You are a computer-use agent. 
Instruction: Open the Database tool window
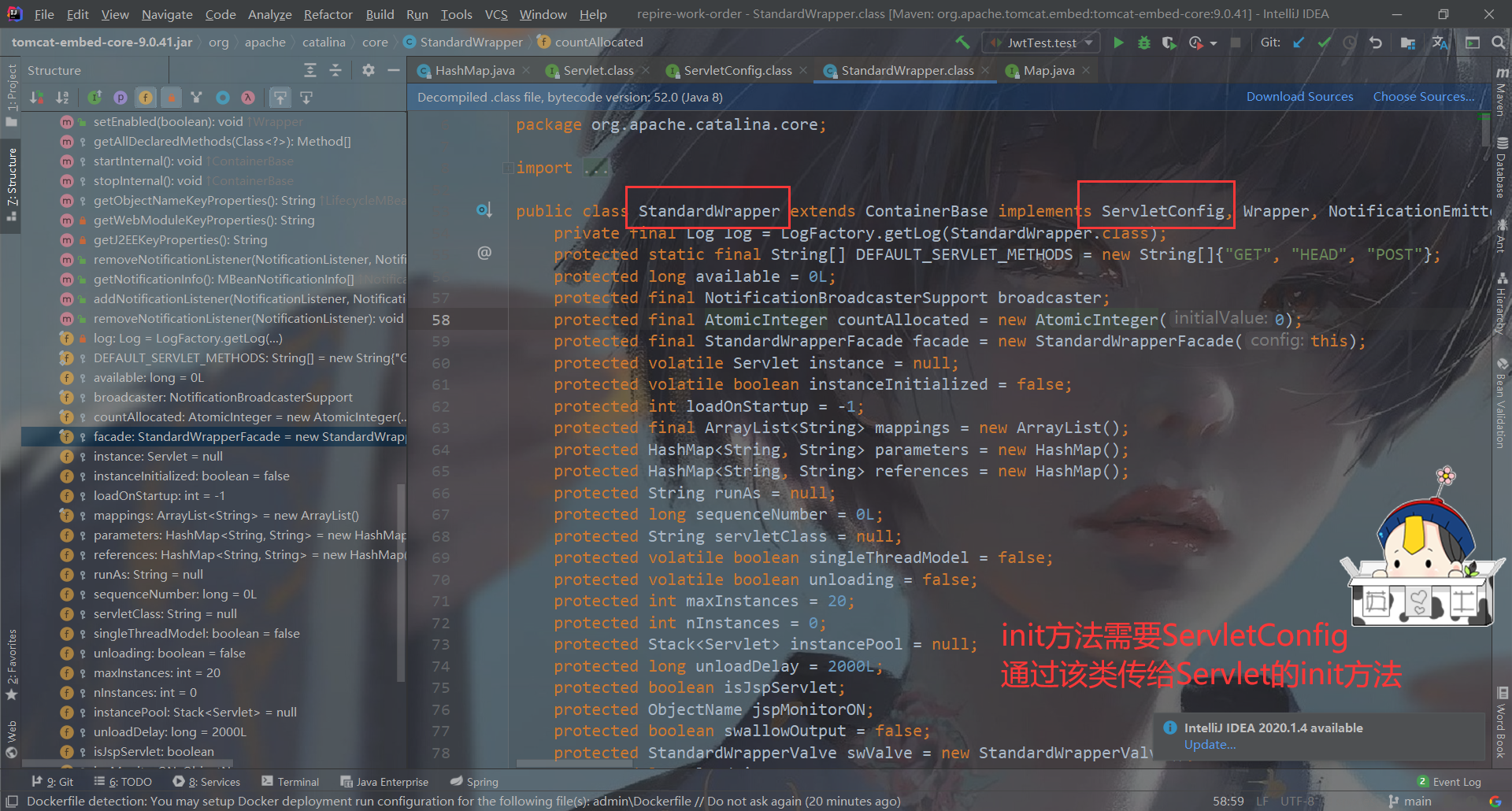1502,168
